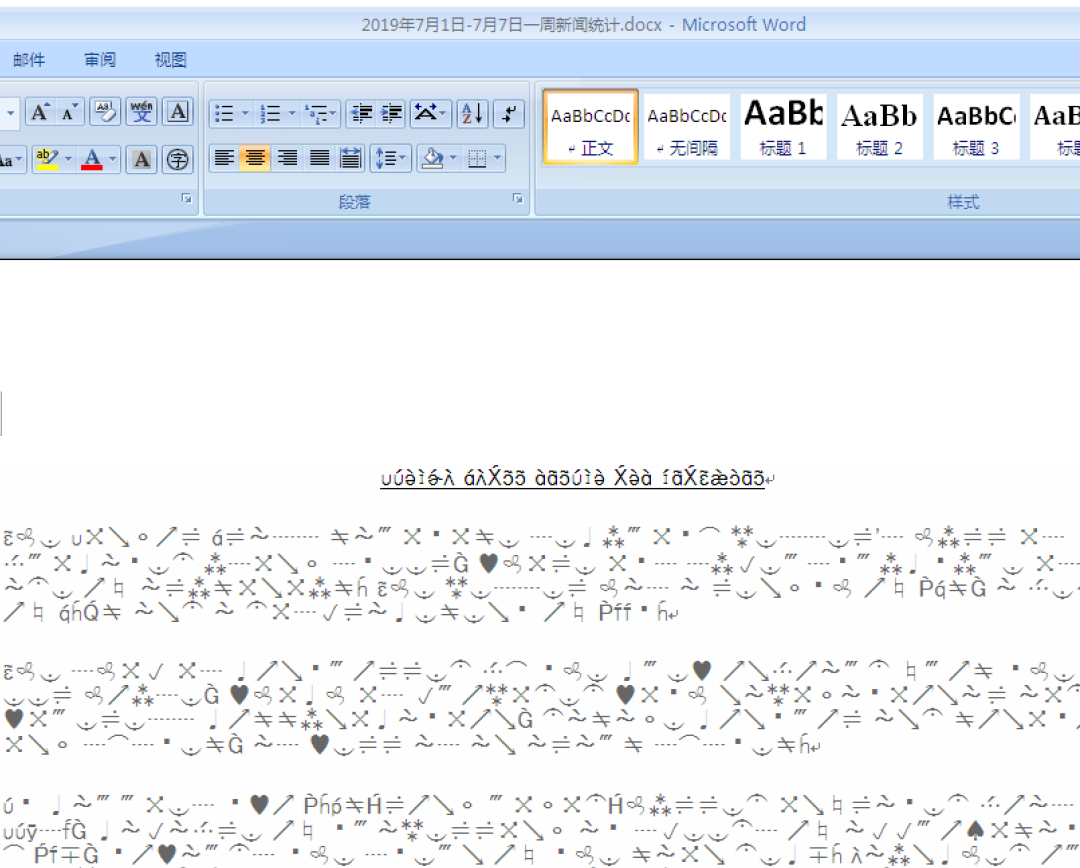Toggle center alignment
Viewport: 1080px width, 868px height.
coord(255,158)
